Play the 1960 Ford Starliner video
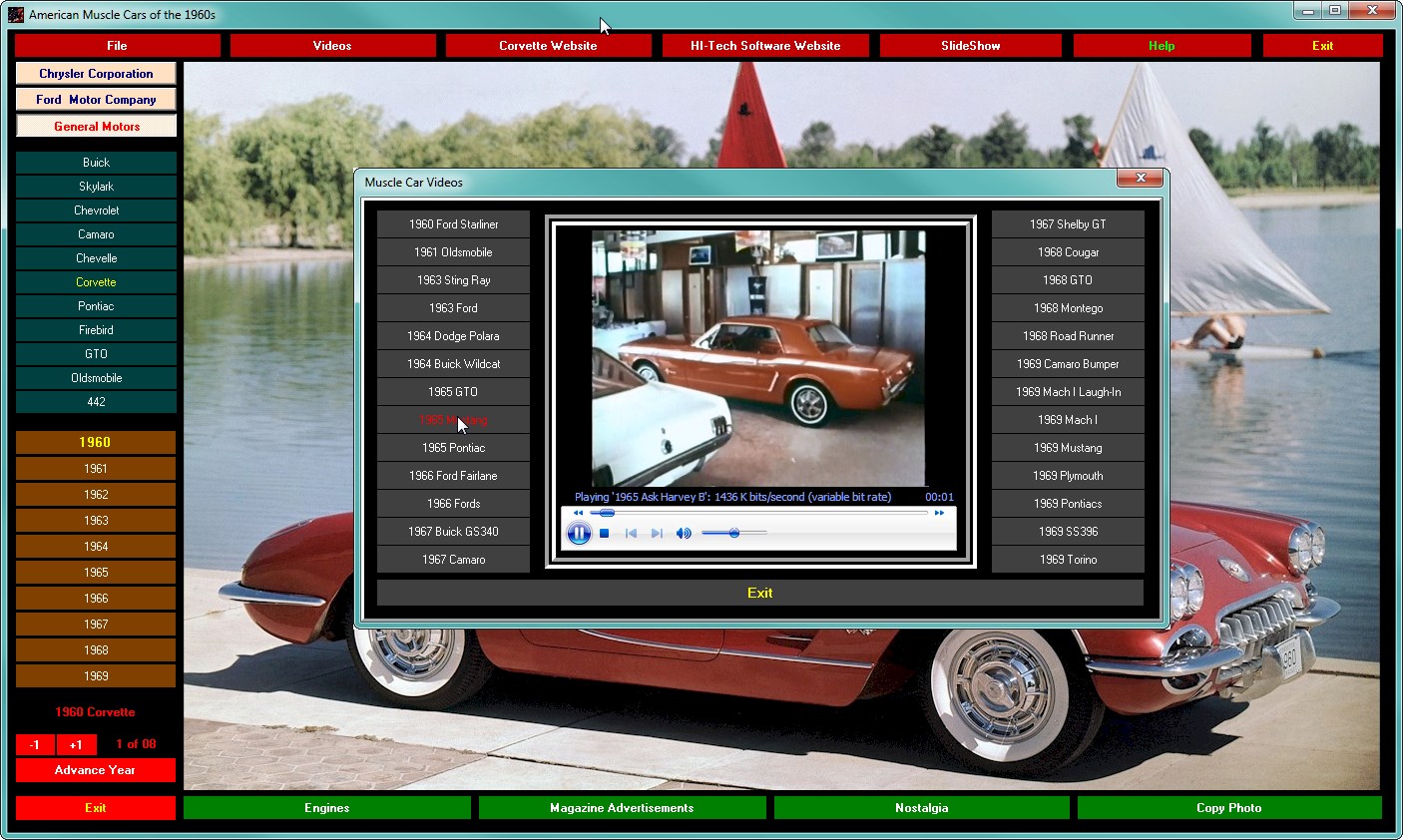Image resolution: width=1403 pixels, height=840 pixels. 453,224
